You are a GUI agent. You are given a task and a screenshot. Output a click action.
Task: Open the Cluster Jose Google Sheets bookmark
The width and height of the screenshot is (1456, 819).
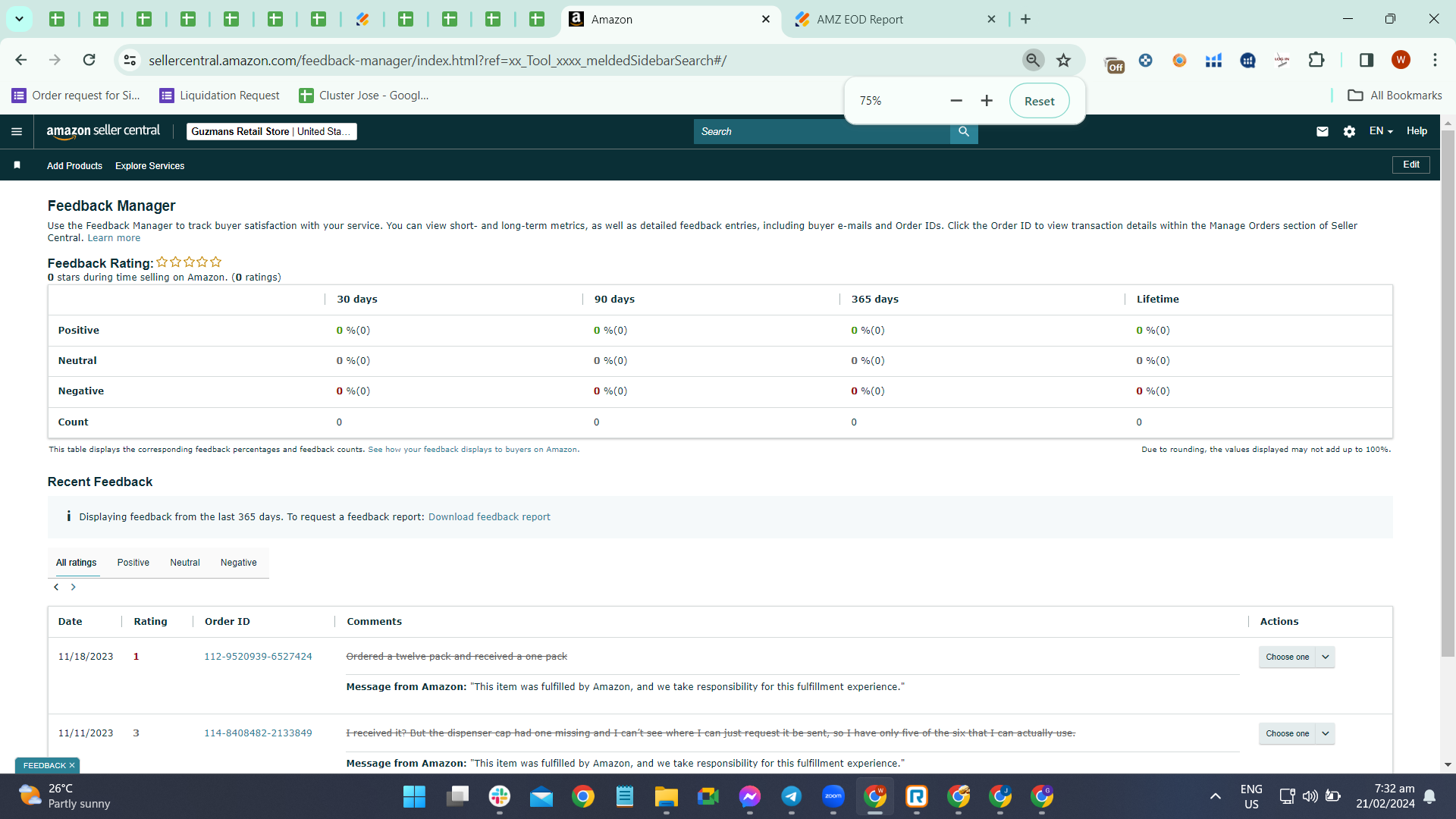click(x=364, y=96)
